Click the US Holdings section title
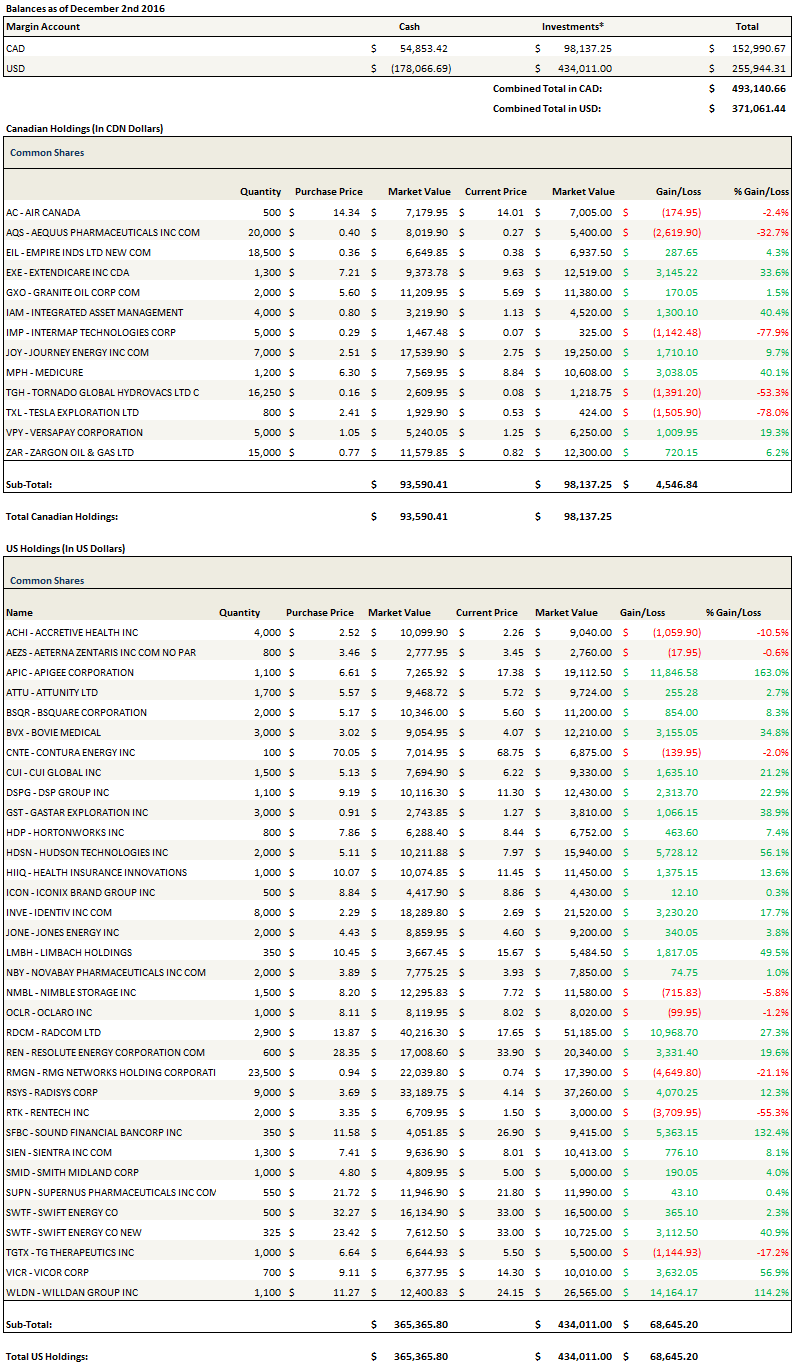This screenshot has height=1371, width=800. [x=65, y=548]
